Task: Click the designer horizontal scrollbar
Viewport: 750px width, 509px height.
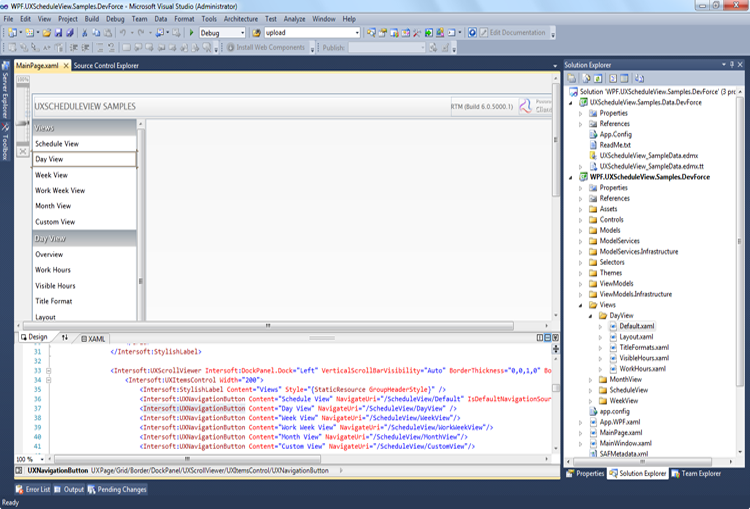Action: (x=268, y=326)
